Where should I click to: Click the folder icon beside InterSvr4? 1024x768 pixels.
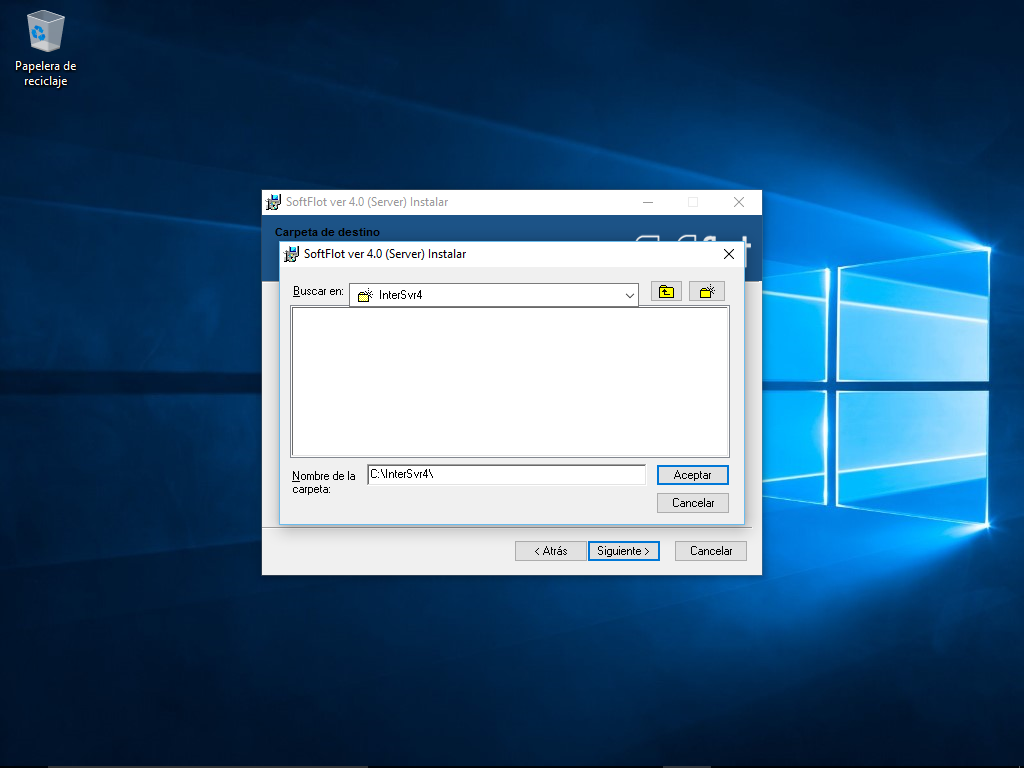coord(365,295)
